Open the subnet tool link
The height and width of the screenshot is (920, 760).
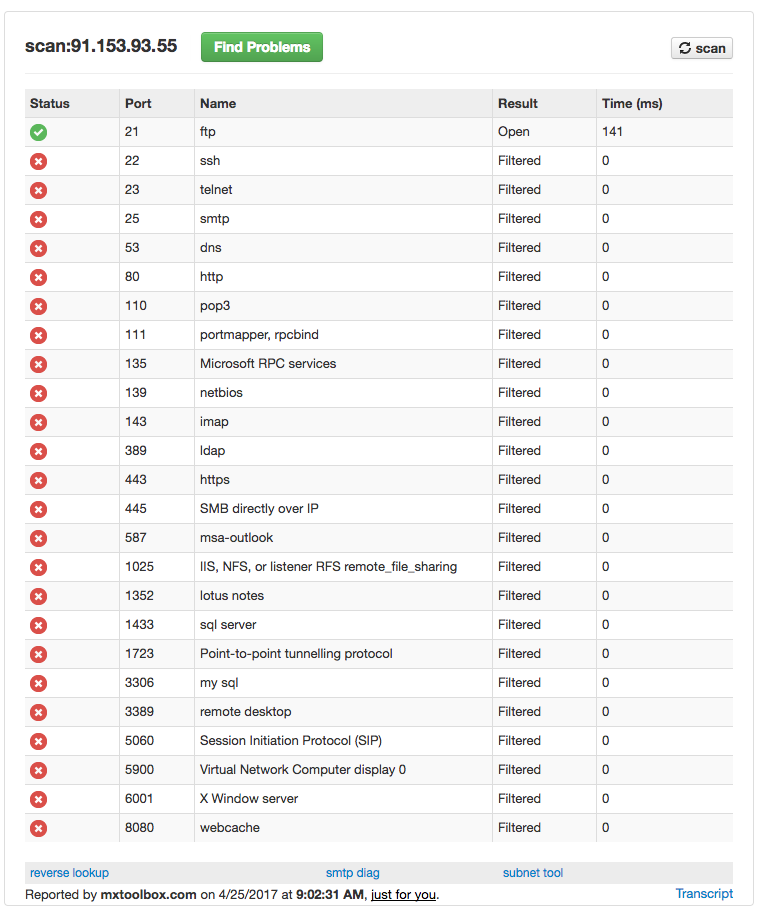(x=532, y=873)
